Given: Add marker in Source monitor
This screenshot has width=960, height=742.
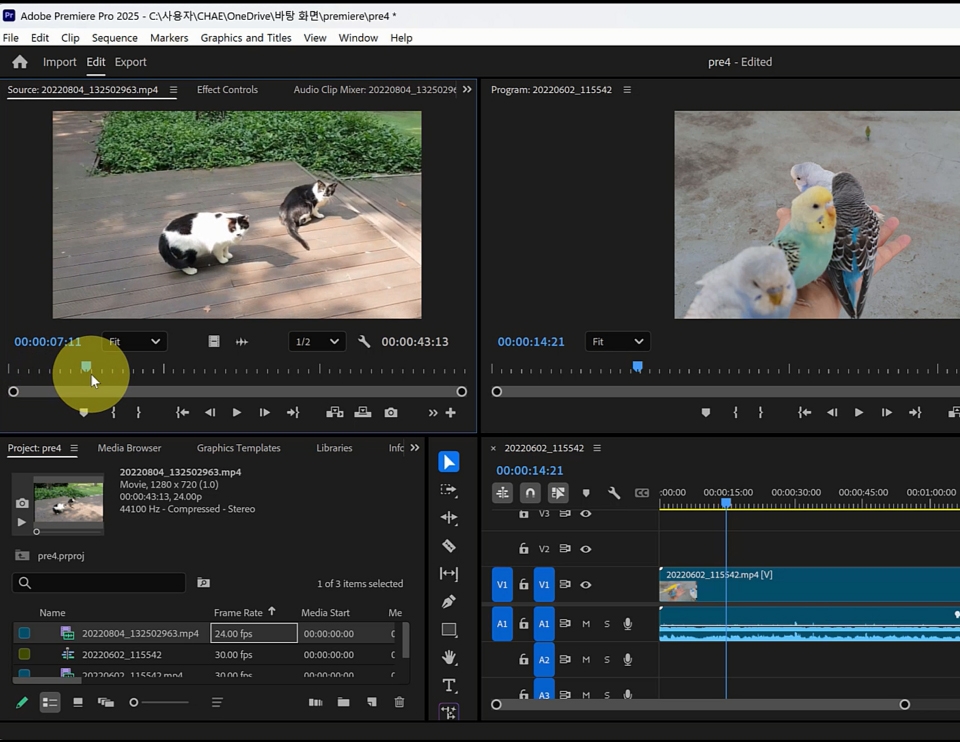Looking at the screenshot, I should point(84,413).
